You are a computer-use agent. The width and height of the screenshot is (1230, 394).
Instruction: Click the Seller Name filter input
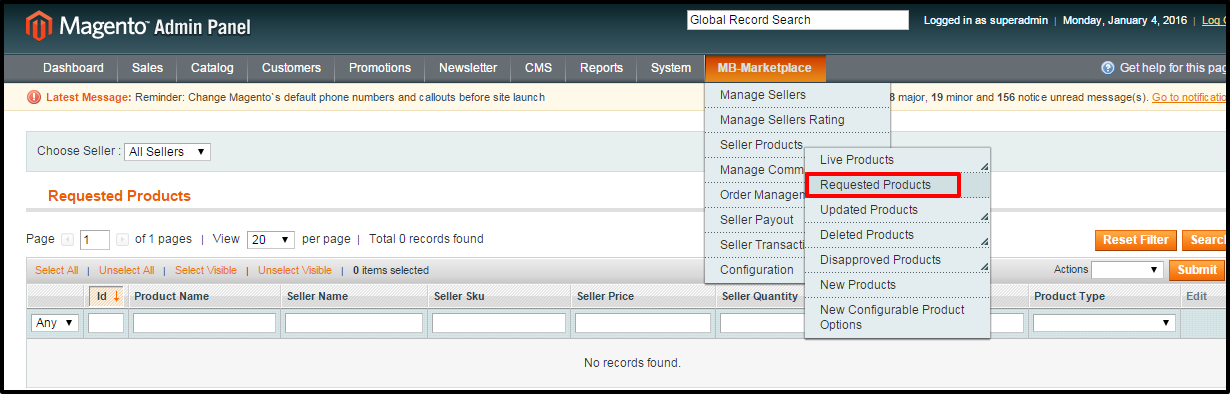[x=354, y=323]
